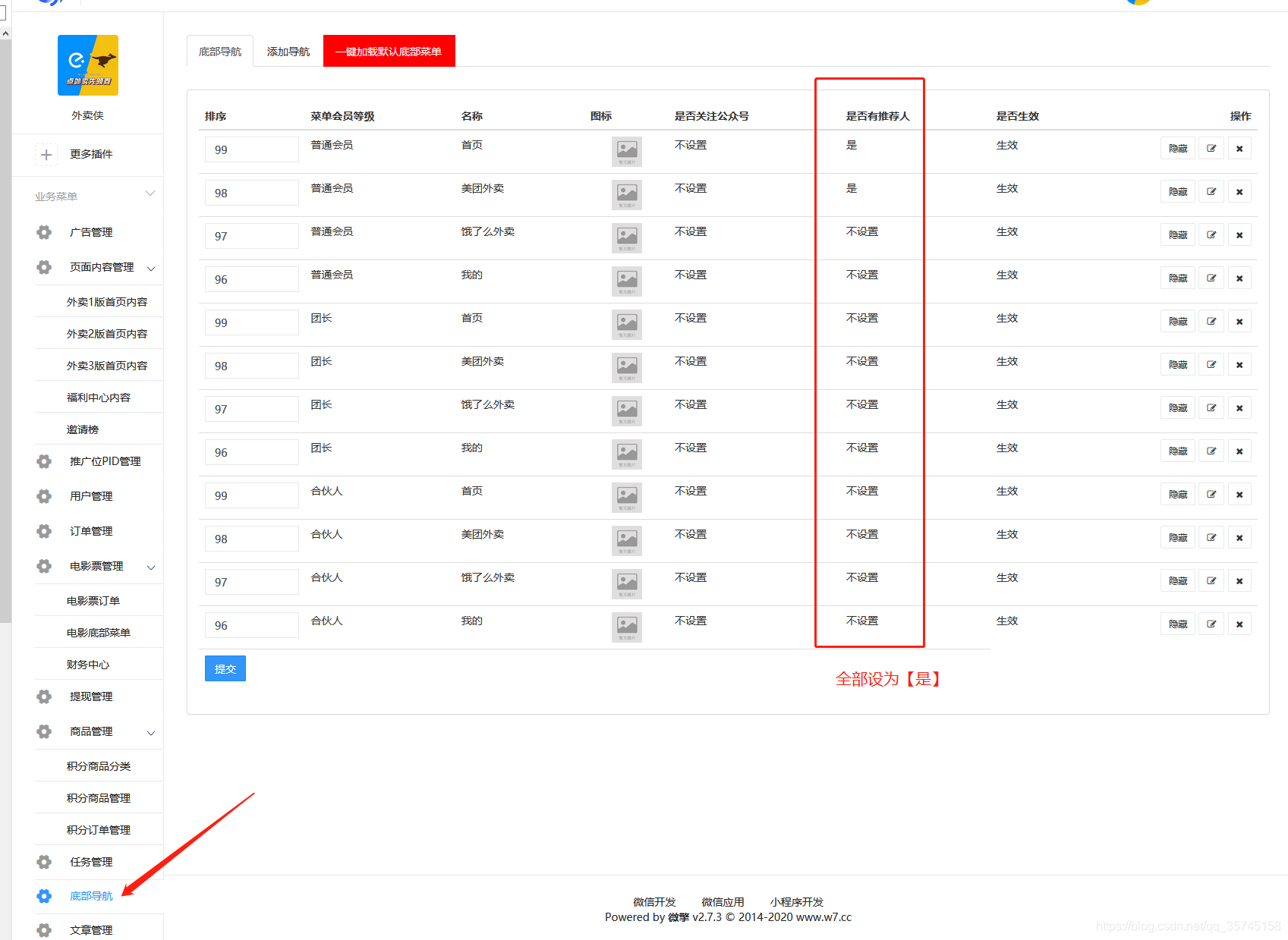Screen dimensions: 1288x940
Task: Click sort field of 合伙人 我的 row
Action: click(x=251, y=625)
